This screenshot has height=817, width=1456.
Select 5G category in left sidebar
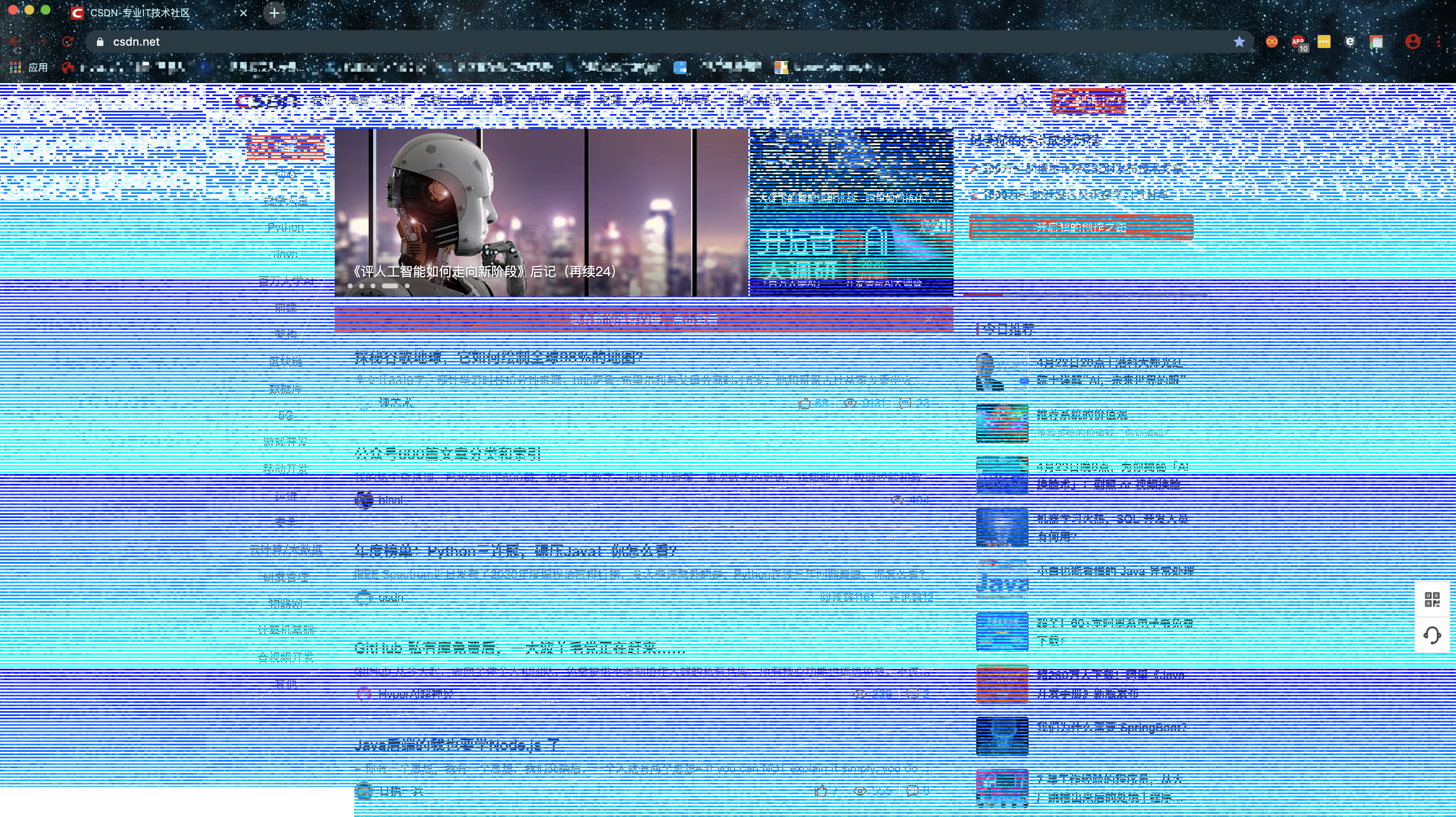[x=285, y=415]
